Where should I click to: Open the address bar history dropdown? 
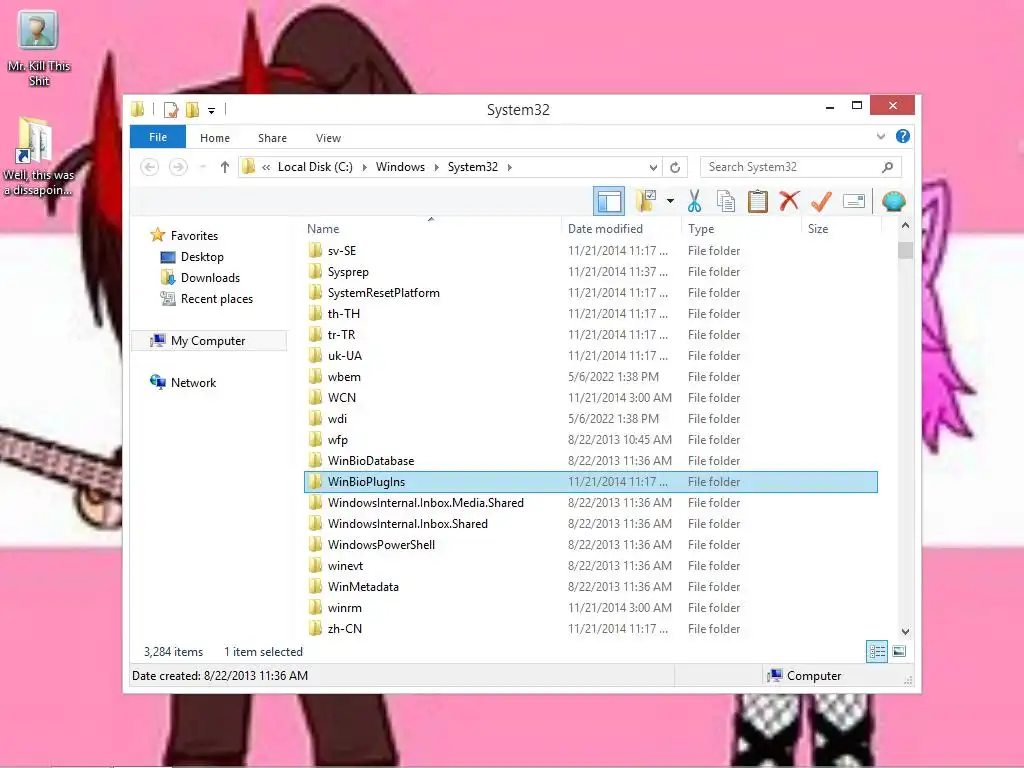point(652,167)
